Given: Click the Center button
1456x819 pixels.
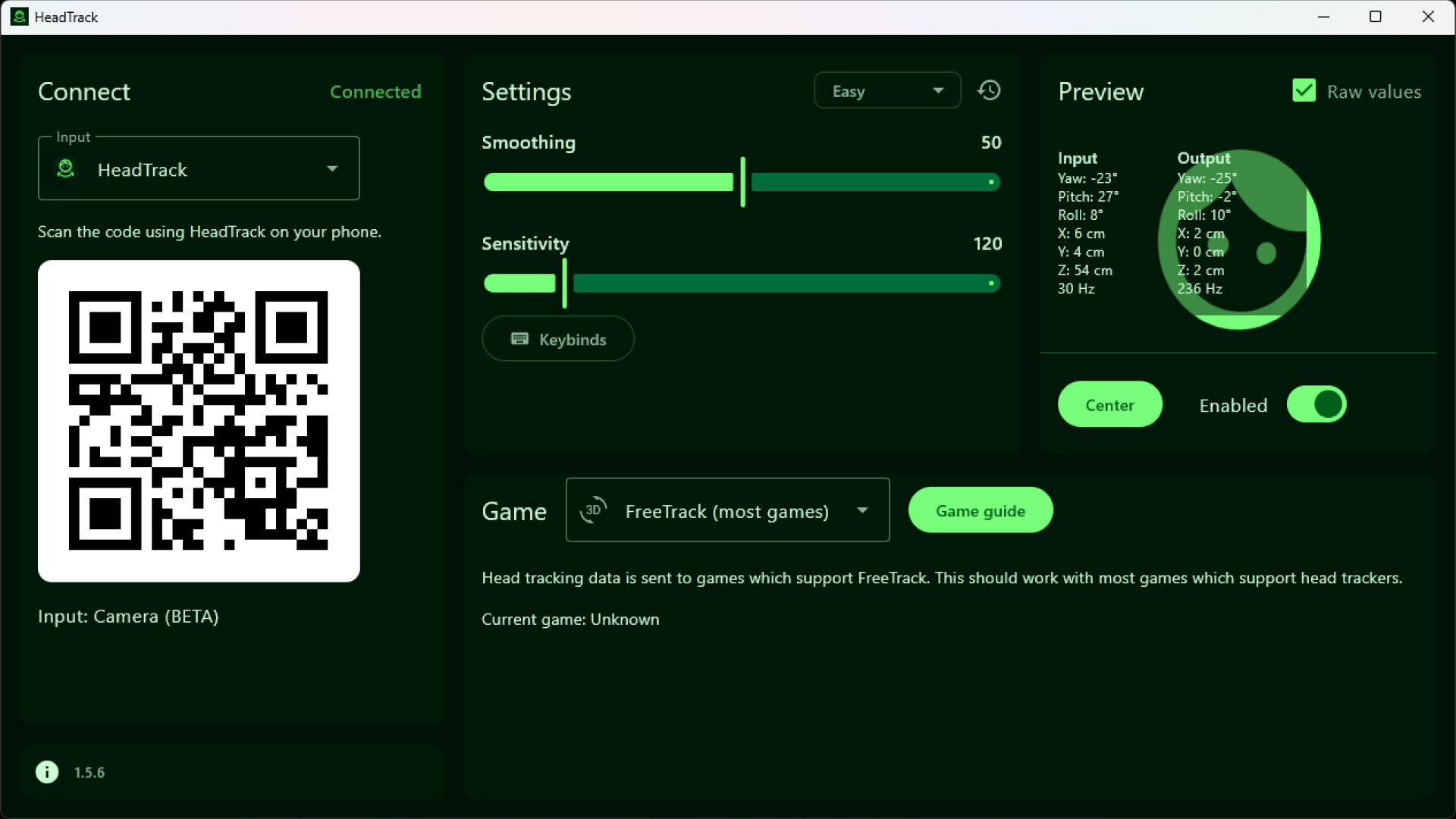Looking at the screenshot, I should pos(1109,404).
